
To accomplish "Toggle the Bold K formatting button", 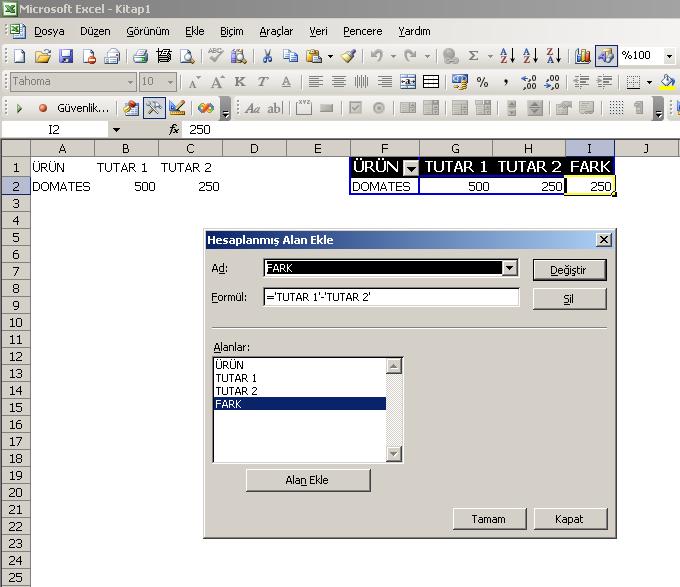I will tap(240, 82).
